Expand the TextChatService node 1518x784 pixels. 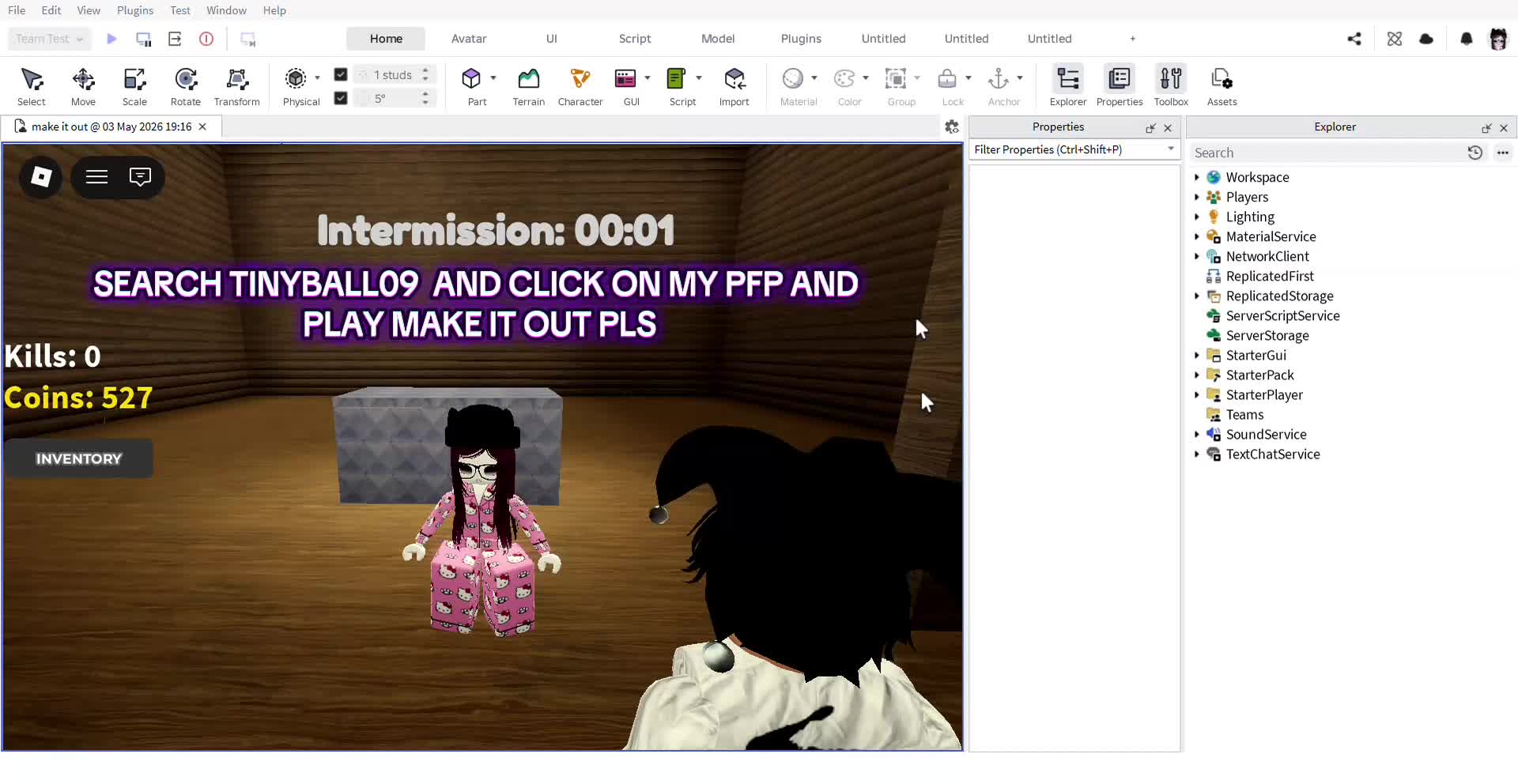pyautogui.click(x=1197, y=454)
